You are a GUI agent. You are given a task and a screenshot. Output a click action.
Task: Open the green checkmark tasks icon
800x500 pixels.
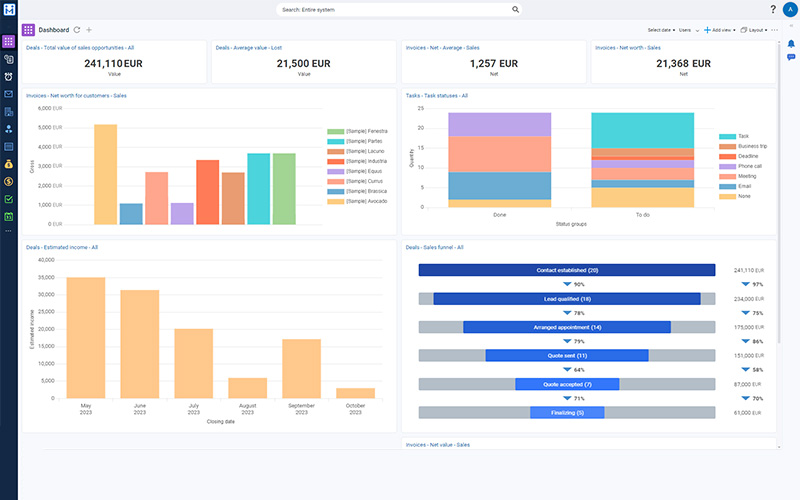click(9, 199)
